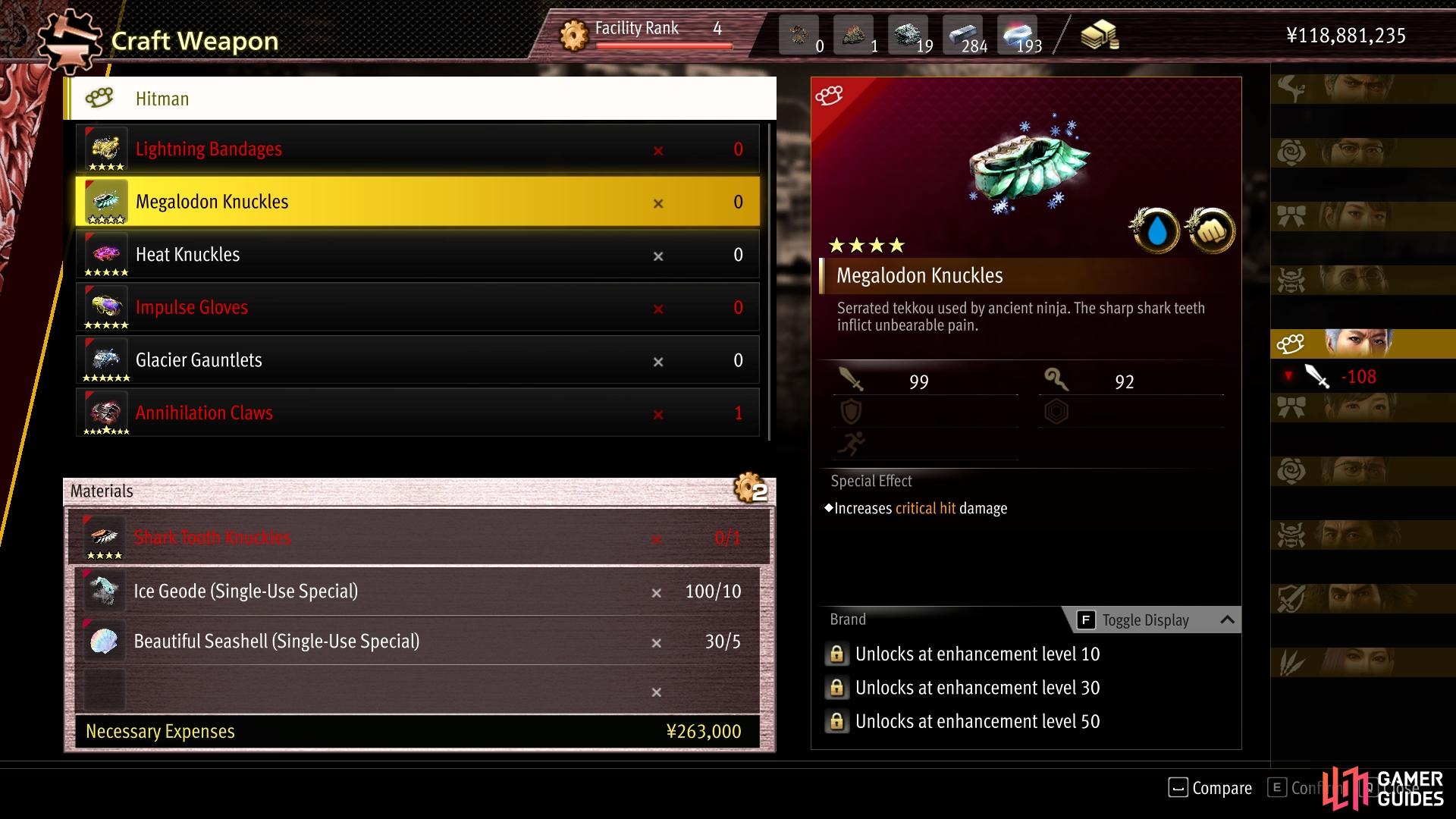
Task: Select the Impulse Gloves list entry
Action: coord(418,307)
